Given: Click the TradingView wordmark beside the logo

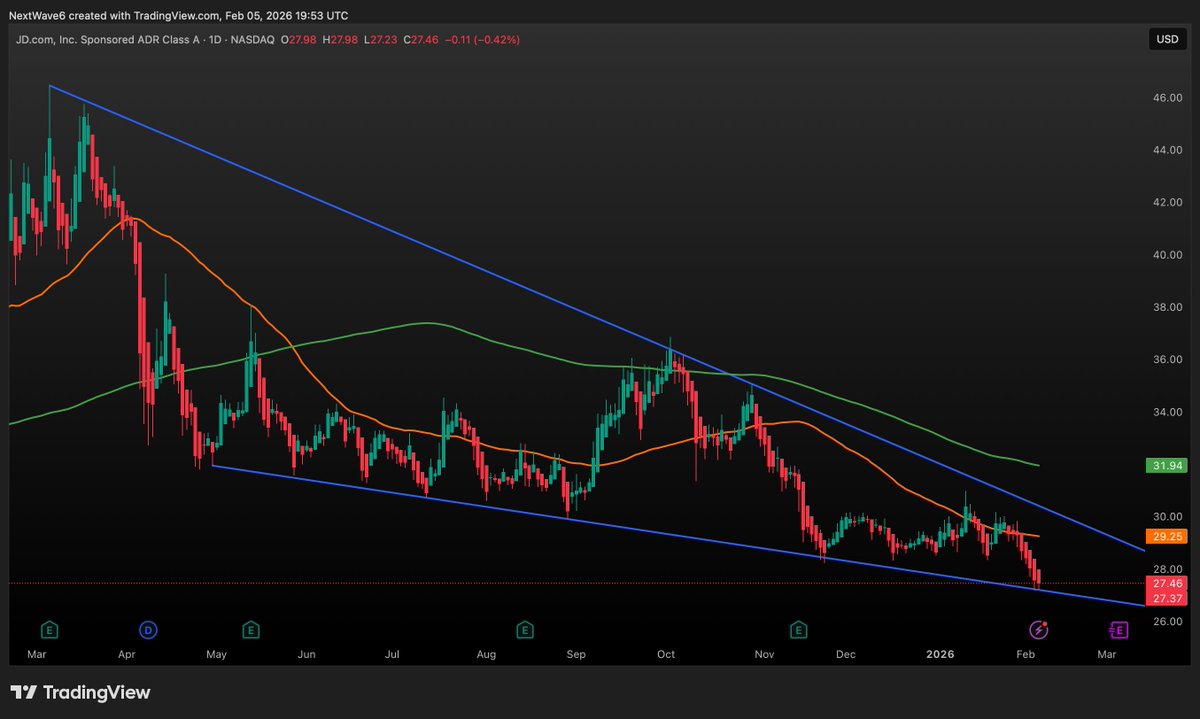Looking at the screenshot, I should [x=97, y=692].
